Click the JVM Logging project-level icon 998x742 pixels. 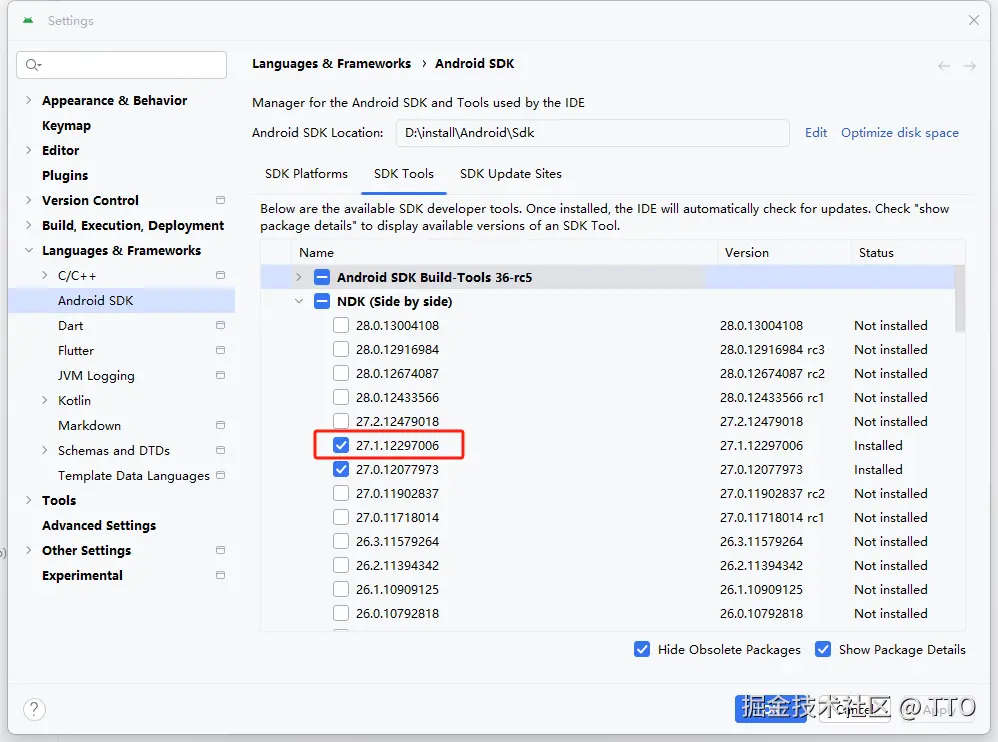(x=220, y=375)
